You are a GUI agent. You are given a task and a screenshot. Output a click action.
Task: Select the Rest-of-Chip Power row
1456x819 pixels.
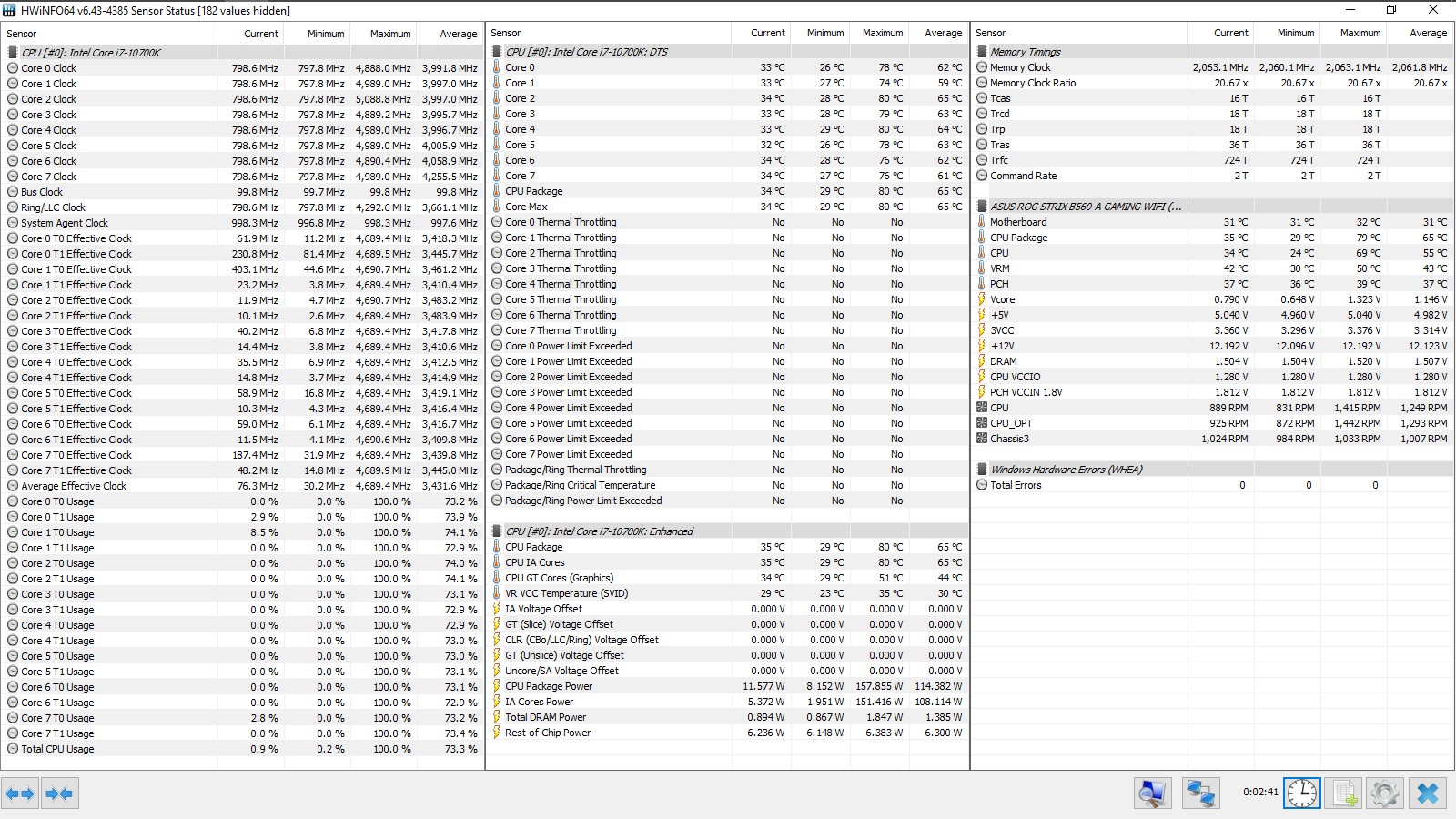click(x=727, y=733)
